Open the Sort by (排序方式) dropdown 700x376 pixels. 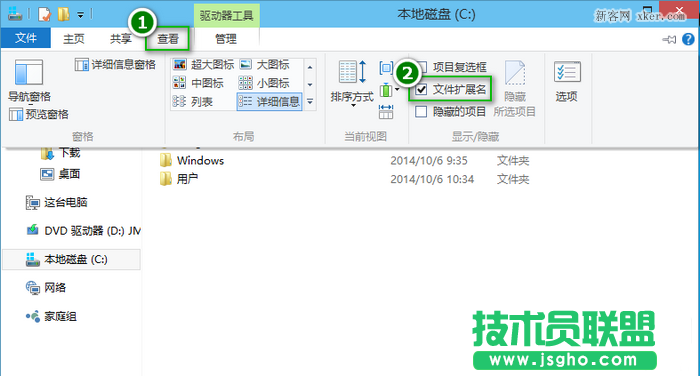pyautogui.click(x=352, y=84)
